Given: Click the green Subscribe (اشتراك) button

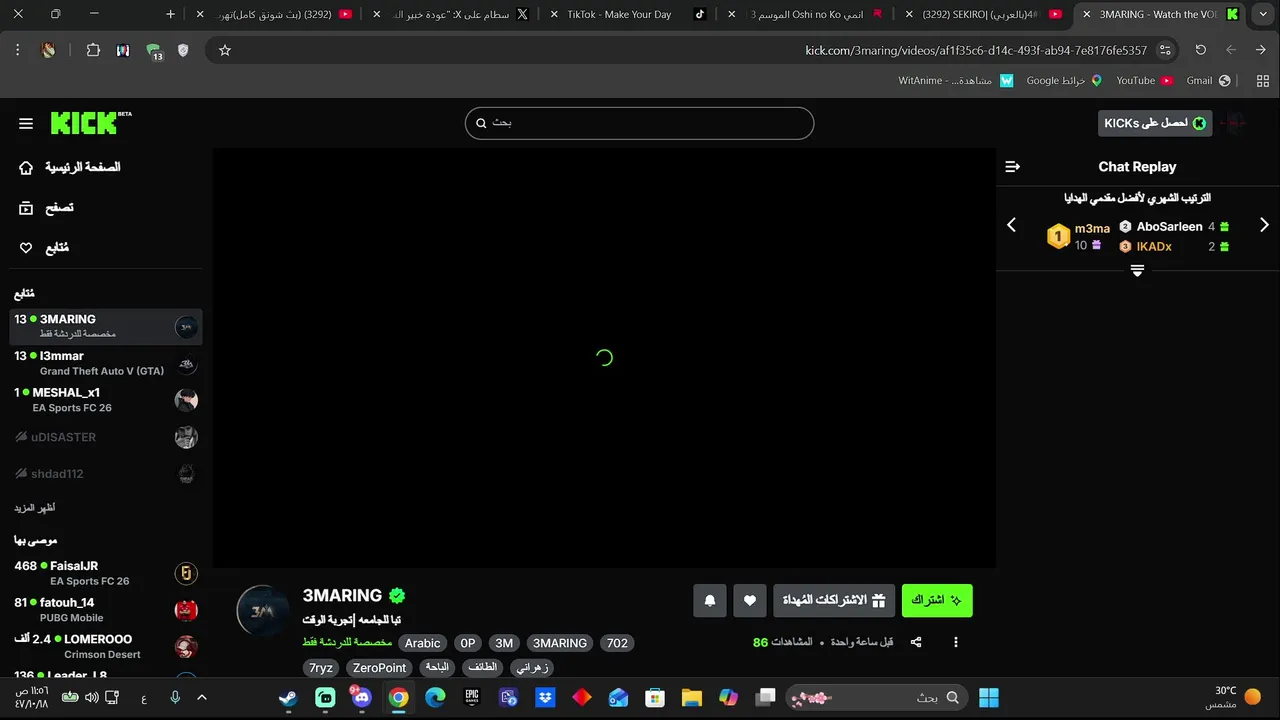Looking at the screenshot, I should (937, 600).
